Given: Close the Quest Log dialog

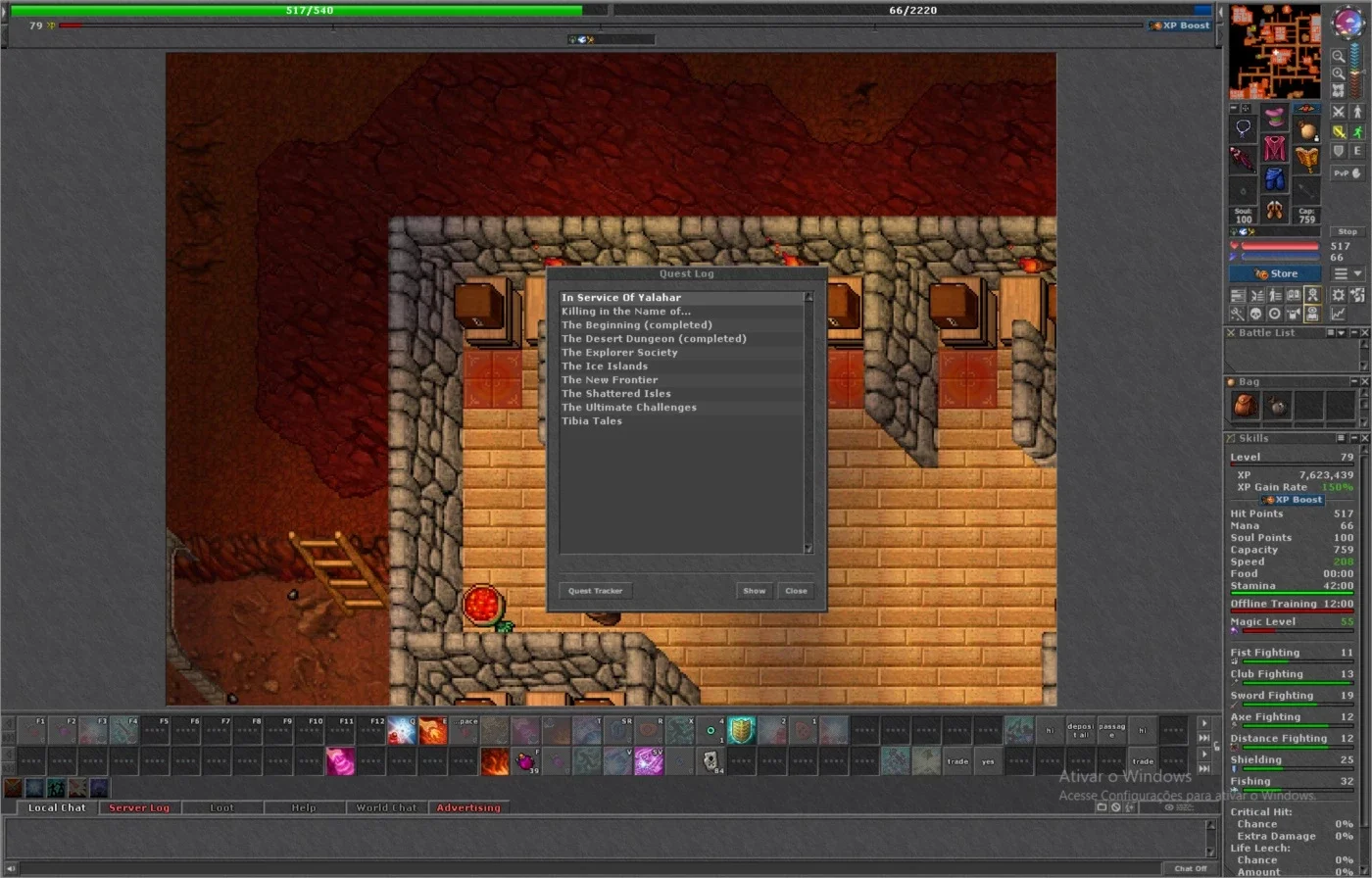Looking at the screenshot, I should point(796,591).
